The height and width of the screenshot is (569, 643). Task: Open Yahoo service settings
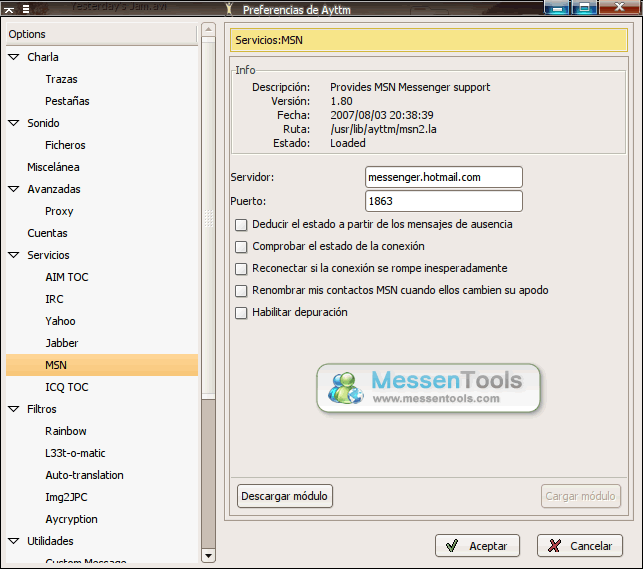click(x=60, y=321)
